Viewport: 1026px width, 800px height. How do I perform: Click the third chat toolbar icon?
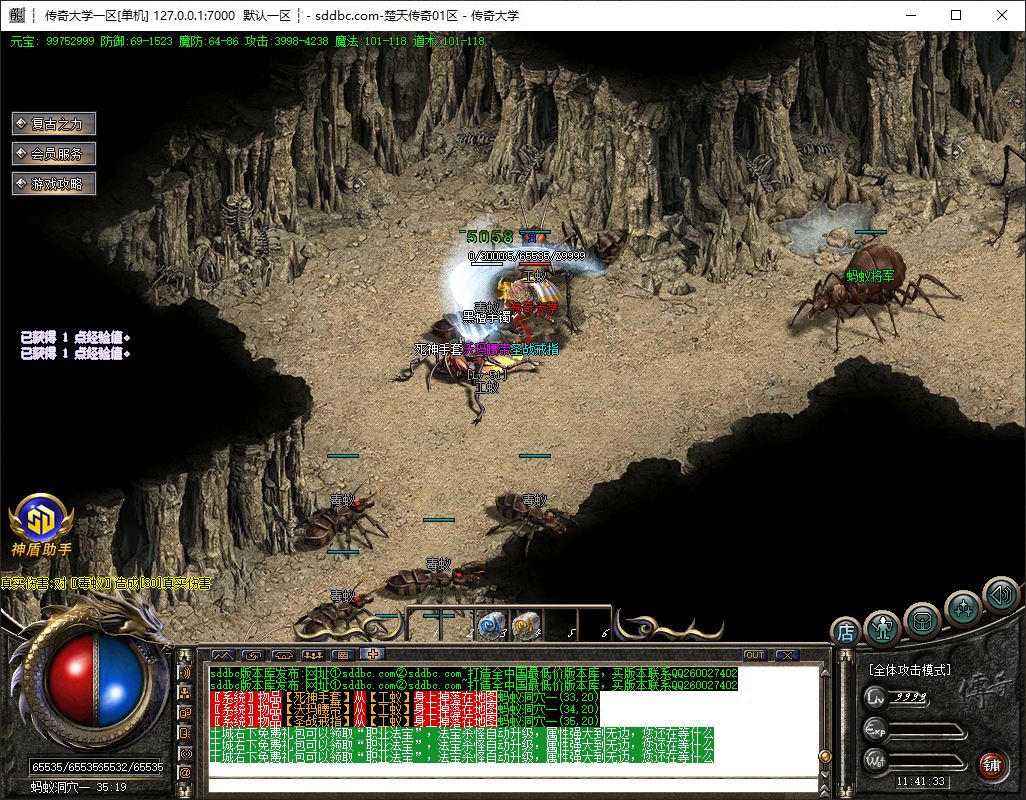[283, 655]
